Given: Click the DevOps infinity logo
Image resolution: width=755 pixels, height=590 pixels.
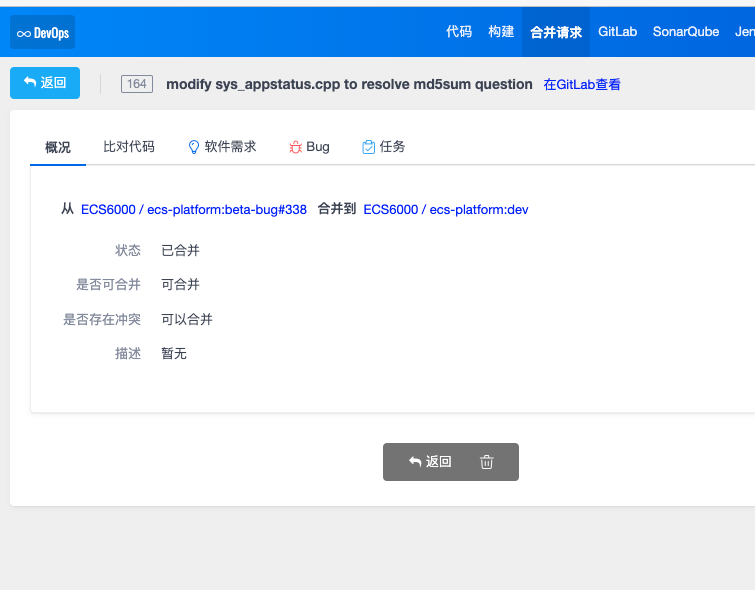Looking at the screenshot, I should tap(42, 32).
